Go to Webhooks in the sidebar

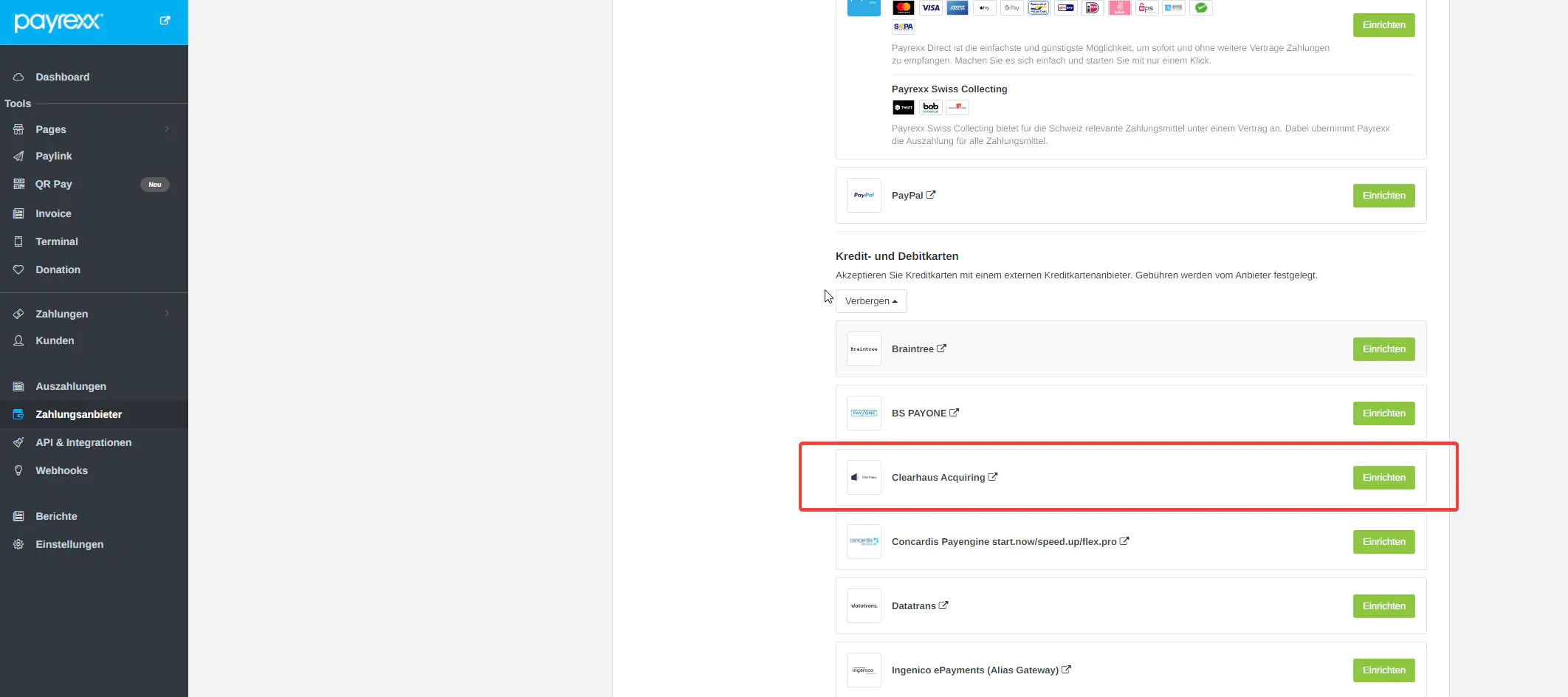(x=61, y=470)
